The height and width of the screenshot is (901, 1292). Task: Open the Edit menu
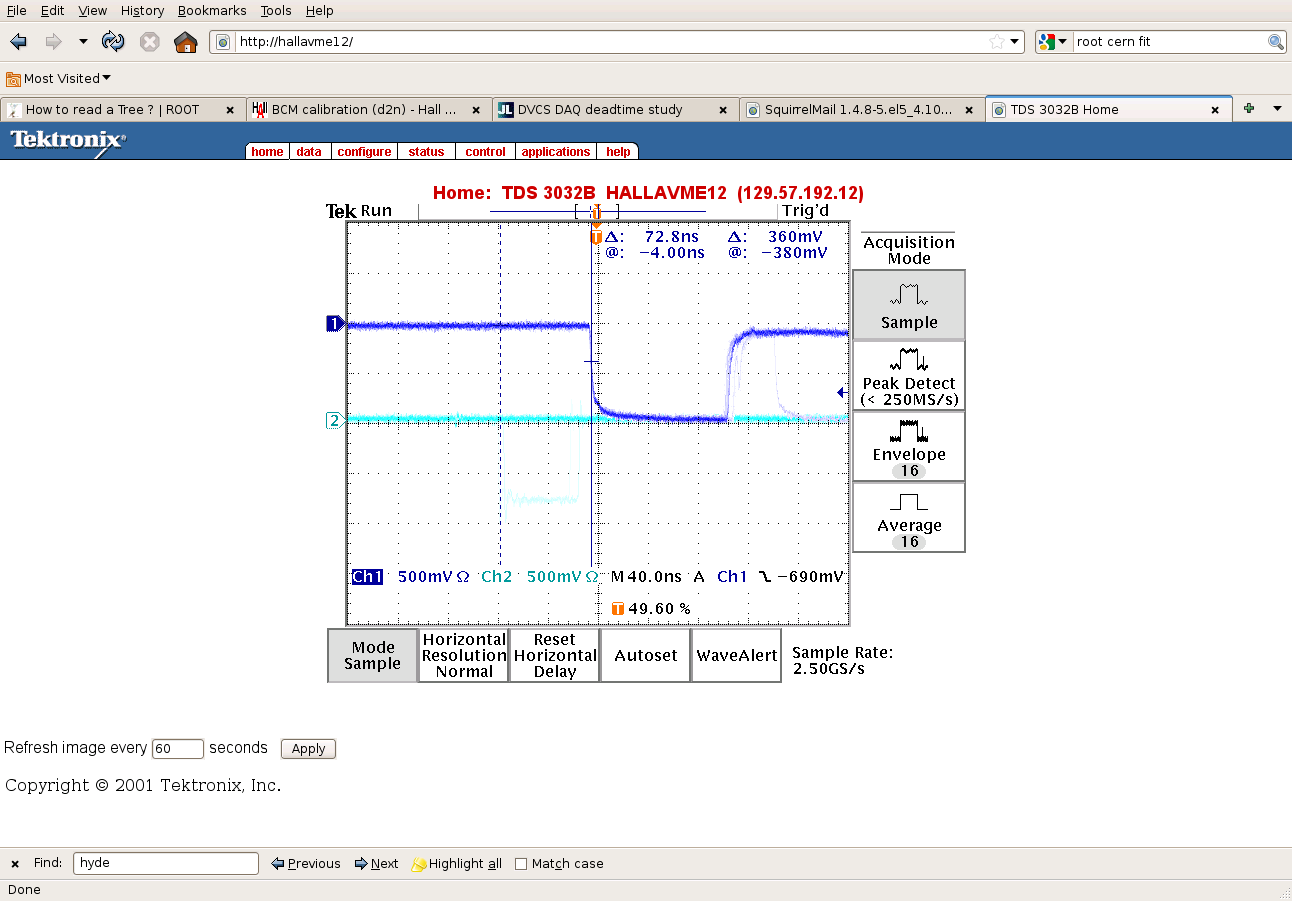tap(52, 10)
